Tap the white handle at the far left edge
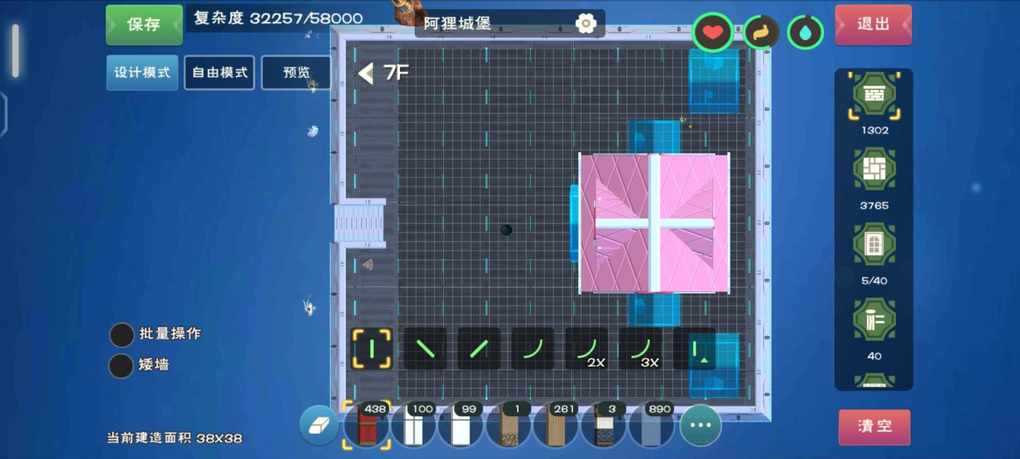This screenshot has width=1020, height=459. pos(15,51)
